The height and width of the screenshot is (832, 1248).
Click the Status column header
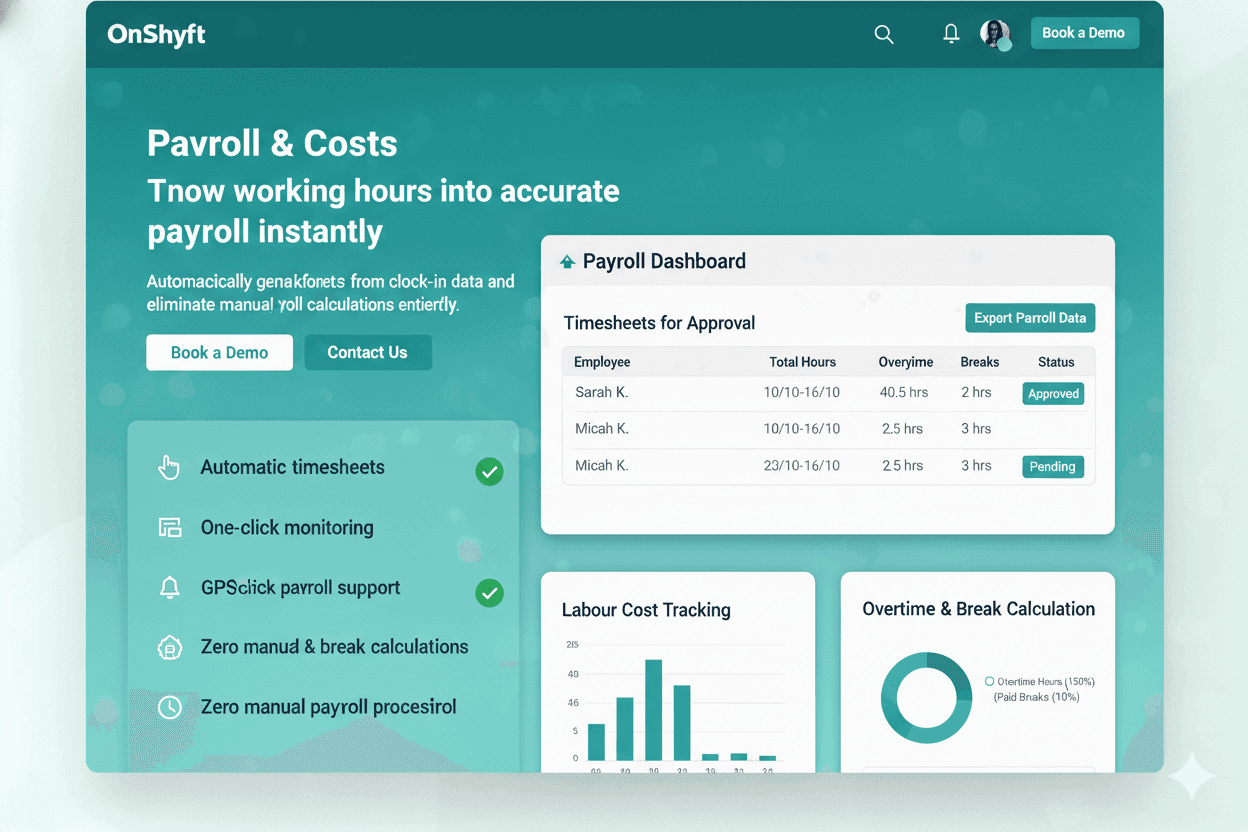(1056, 362)
